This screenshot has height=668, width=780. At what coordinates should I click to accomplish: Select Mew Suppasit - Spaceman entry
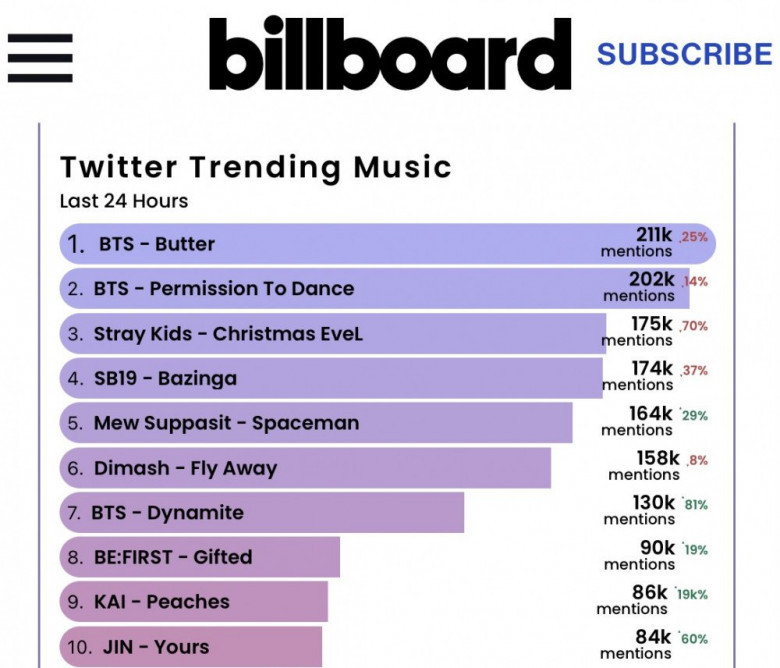(226, 423)
